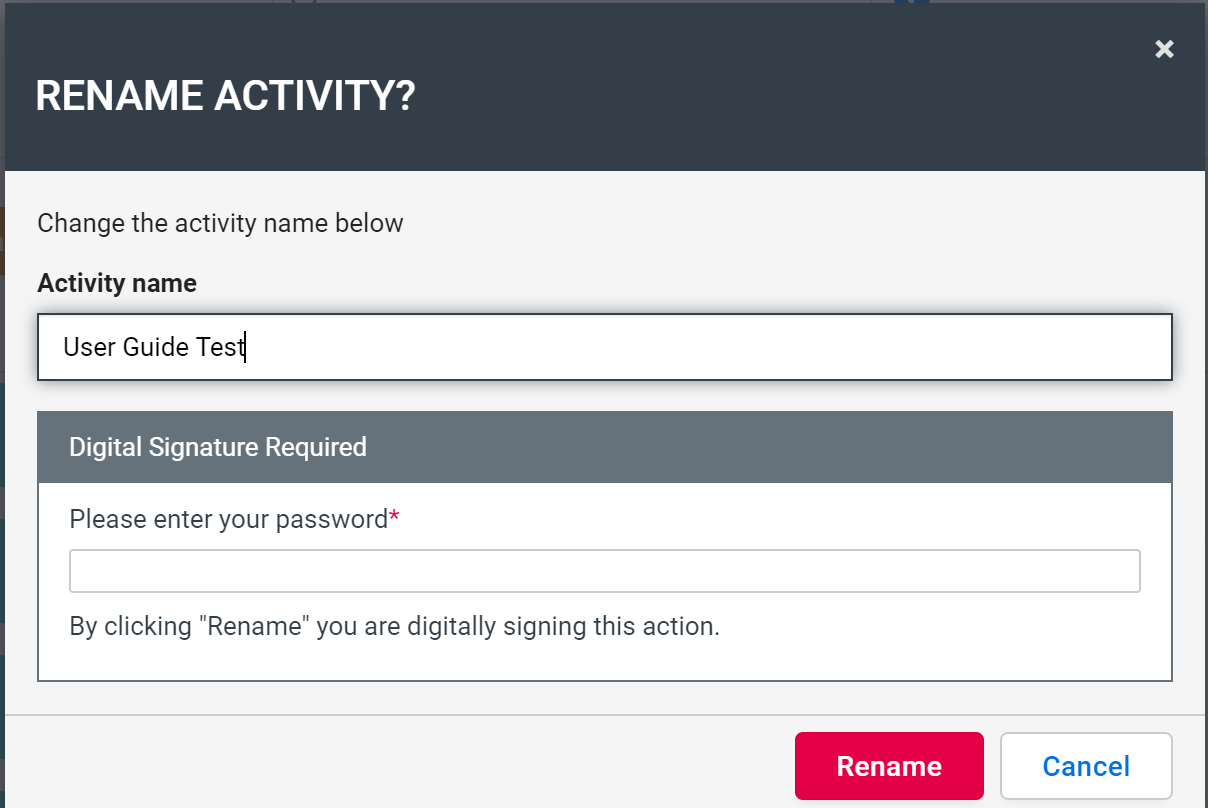Click the "Change the activity name below" text
The height and width of the screenshot is (808, 1208).
click(x=220, y=223)
